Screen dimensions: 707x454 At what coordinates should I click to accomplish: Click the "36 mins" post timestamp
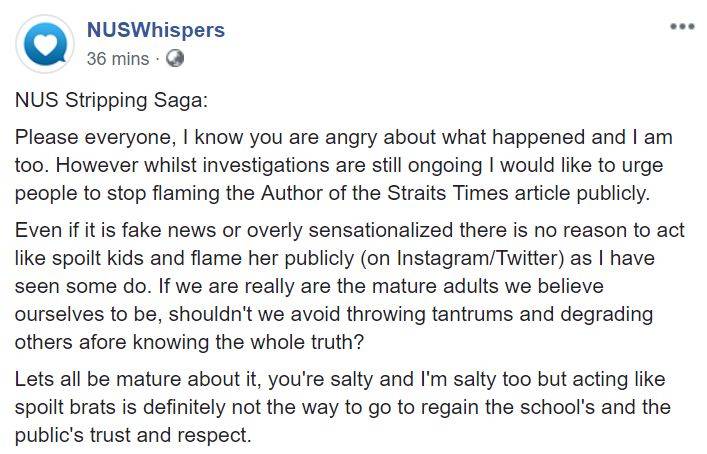(117, 59)
